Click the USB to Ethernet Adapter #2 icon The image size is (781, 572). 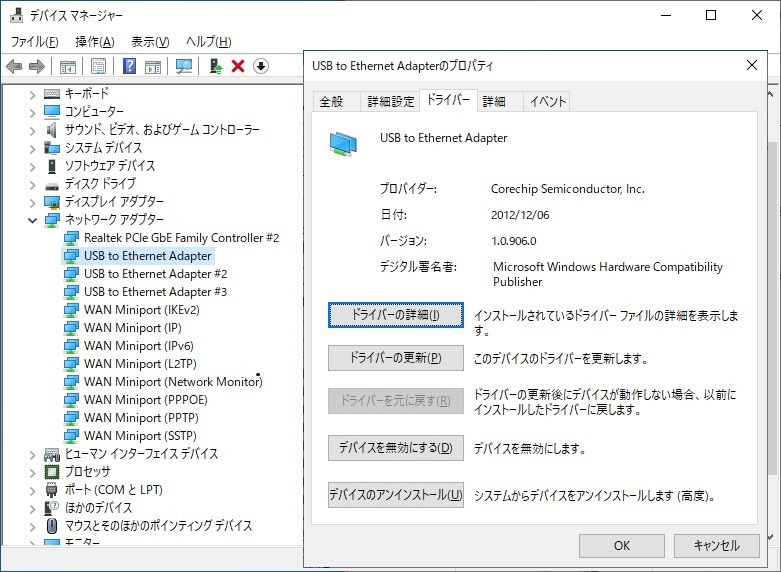click(71, 274)
